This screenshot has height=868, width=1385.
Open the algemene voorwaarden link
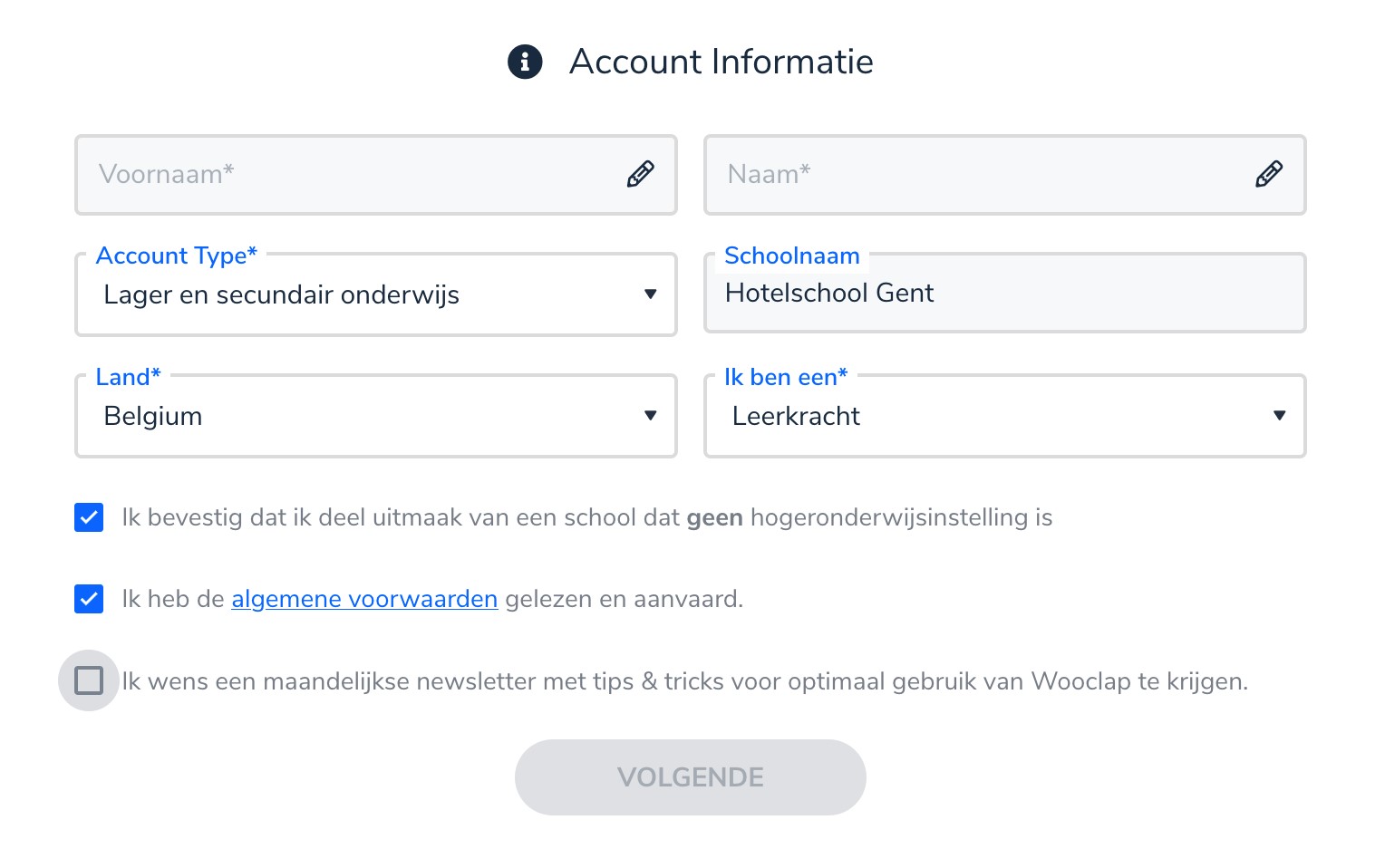point(364,599)
